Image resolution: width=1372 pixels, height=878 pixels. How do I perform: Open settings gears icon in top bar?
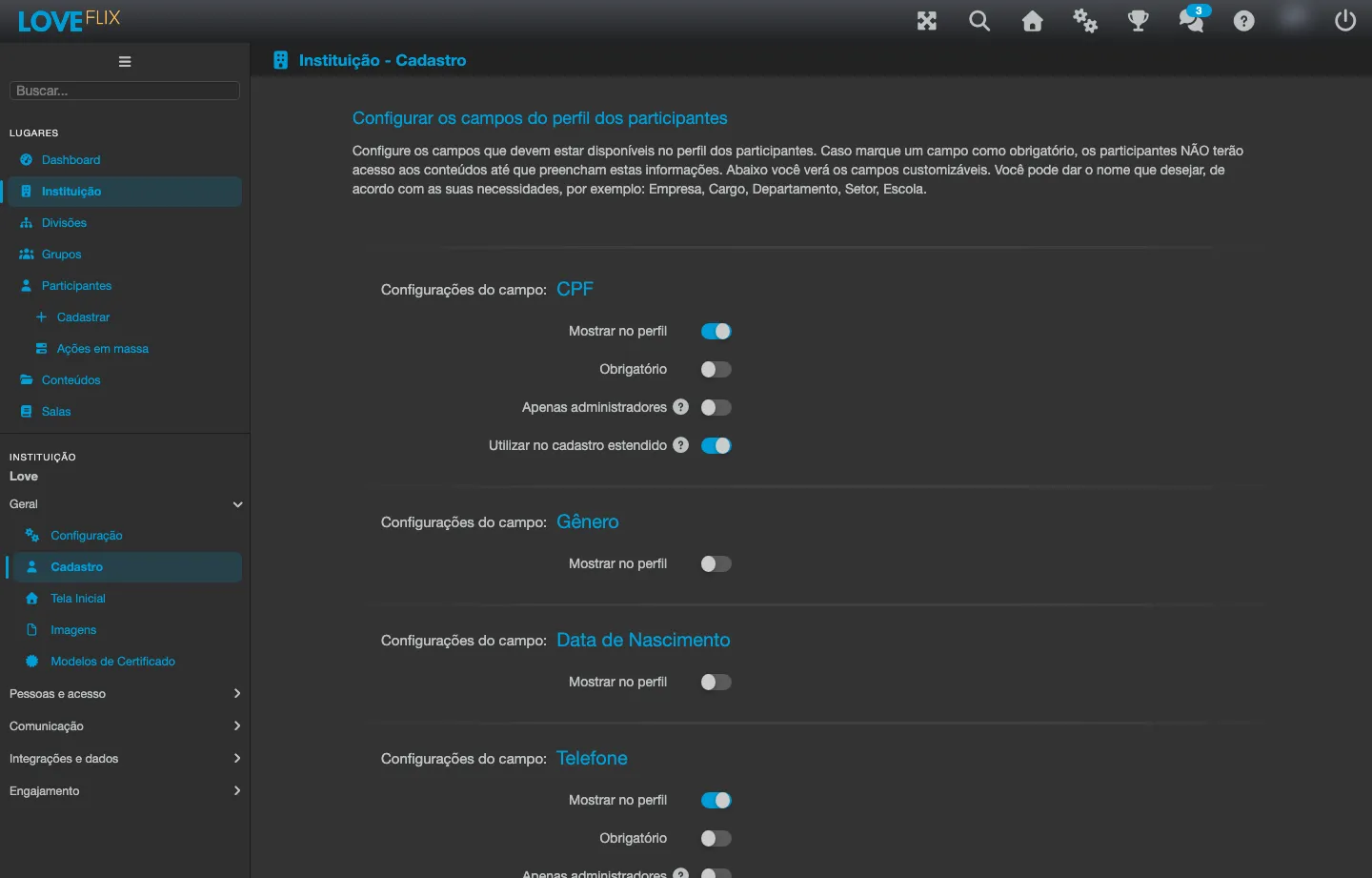(1085, 21)
